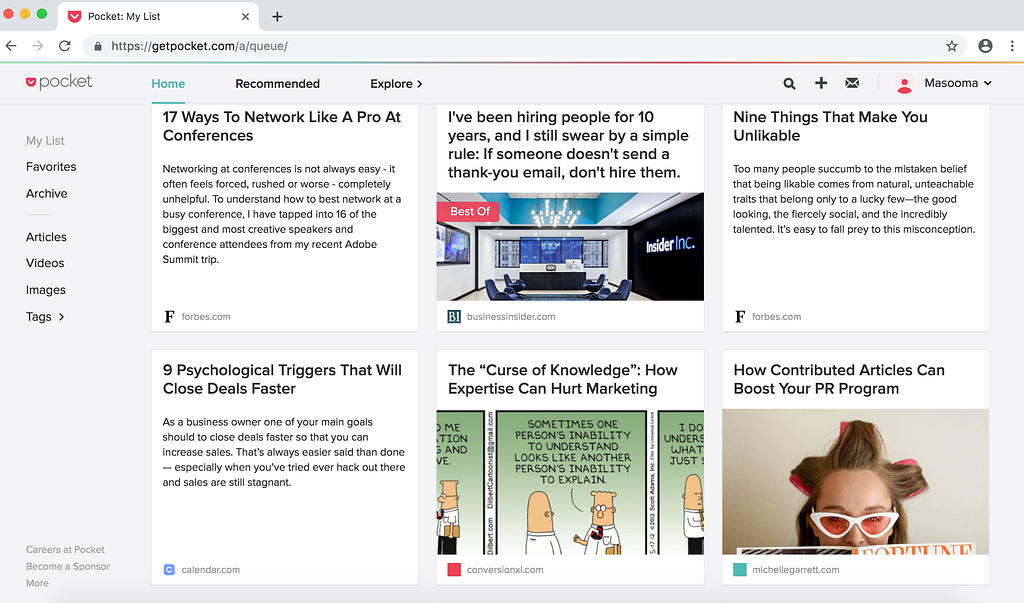
Task: Open the Chrome profile icon
Action: click(985, 46)
